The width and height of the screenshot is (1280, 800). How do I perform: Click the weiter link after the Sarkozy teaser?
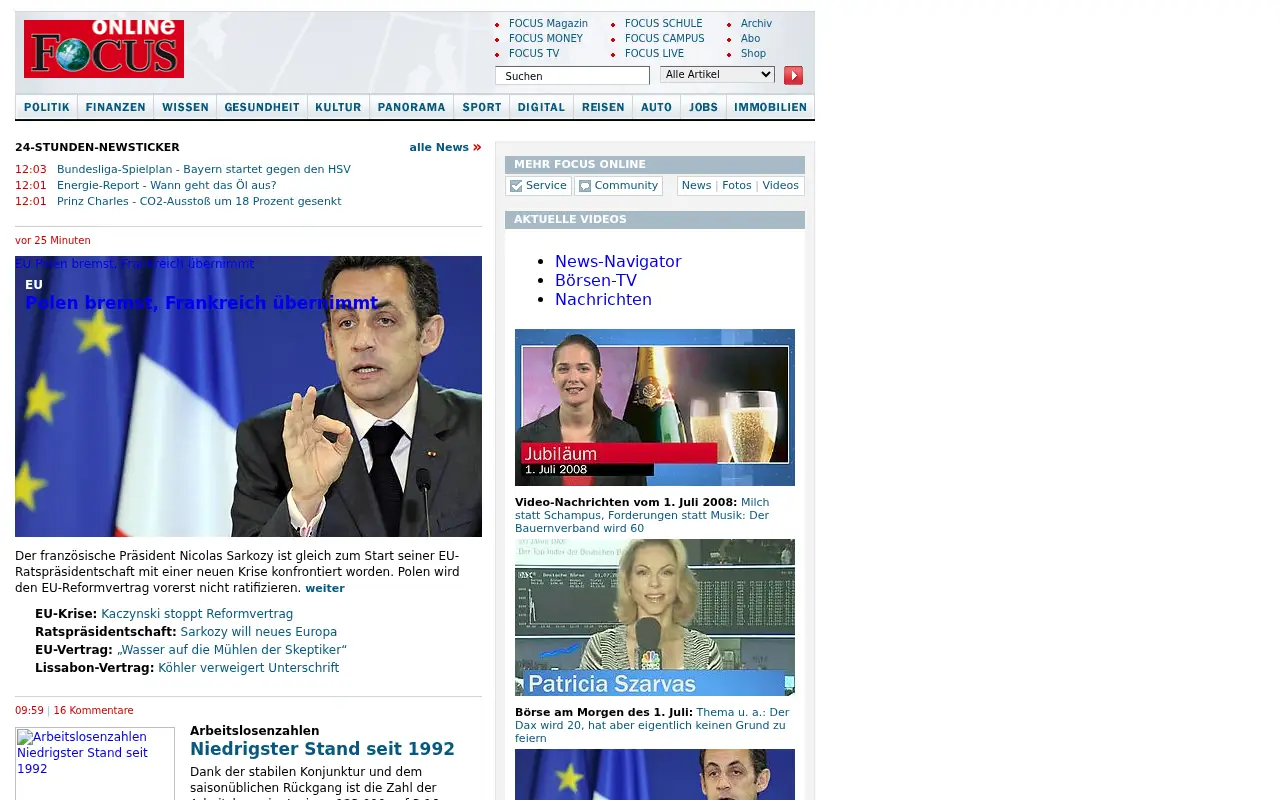click(325, 588)
